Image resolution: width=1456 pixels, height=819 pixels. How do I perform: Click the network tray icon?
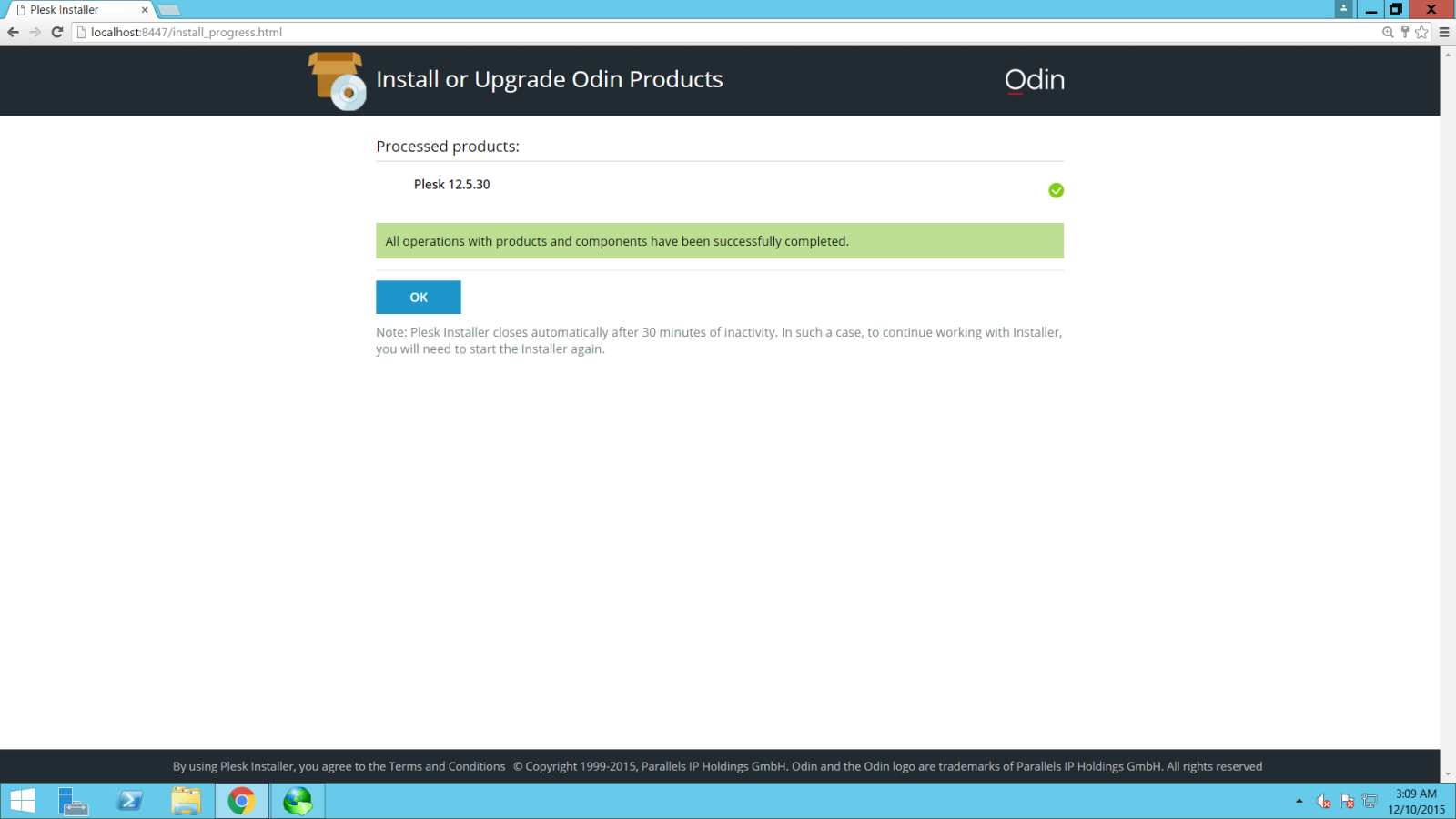coord(1370,802)
